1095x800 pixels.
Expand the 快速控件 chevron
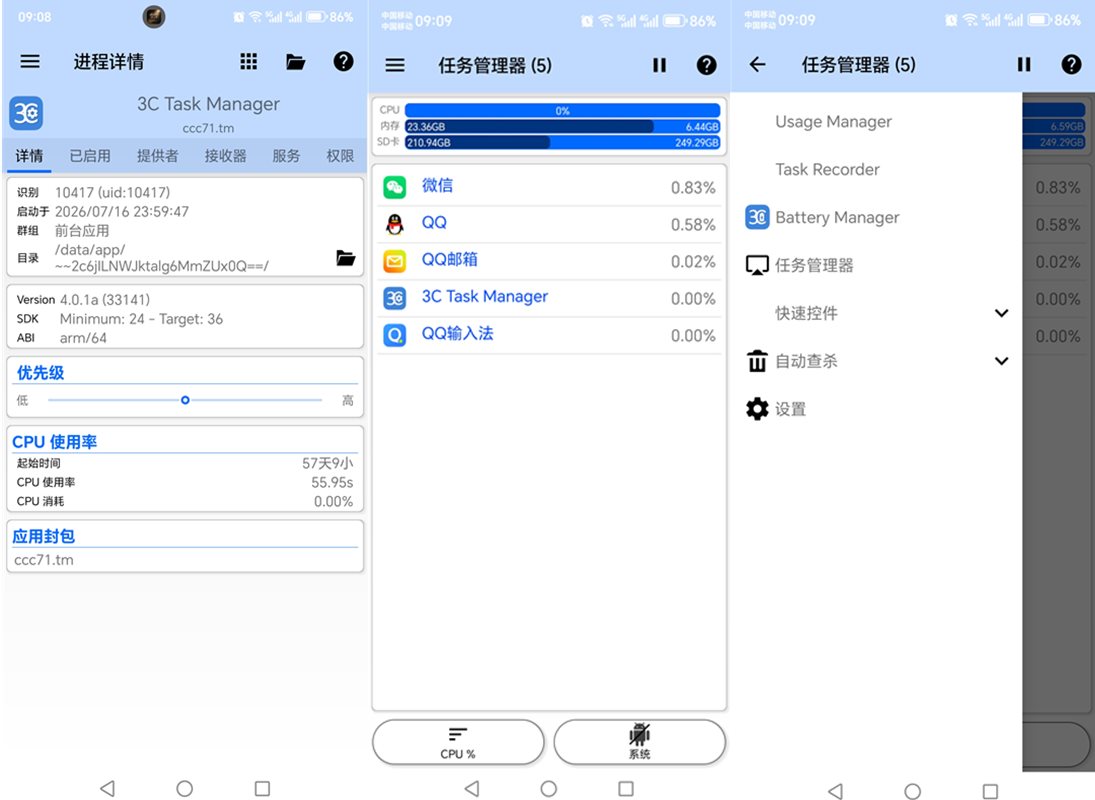click(x=1001, y=313)
